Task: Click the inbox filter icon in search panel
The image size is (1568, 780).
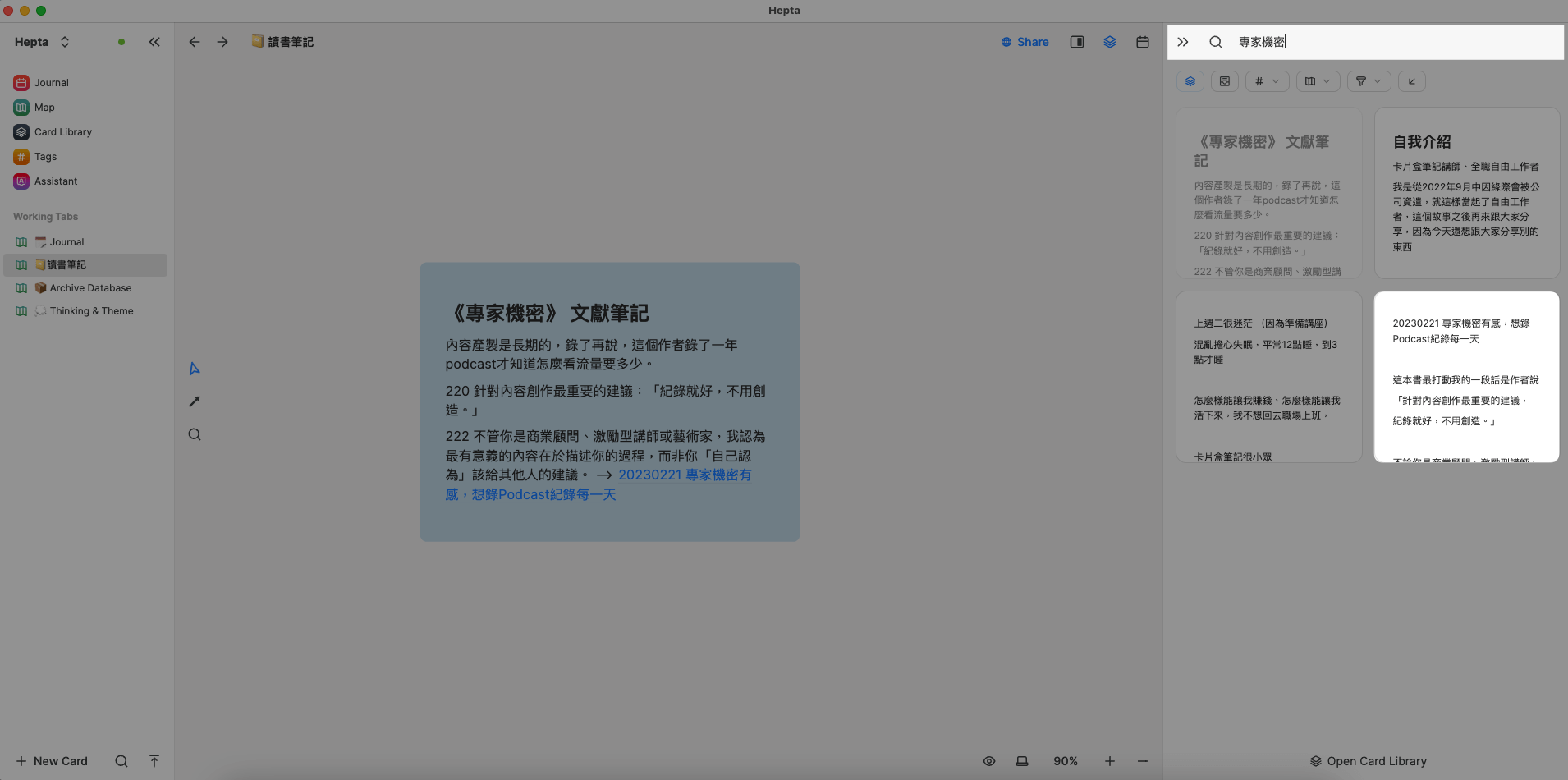Action: pos(1224,81)
